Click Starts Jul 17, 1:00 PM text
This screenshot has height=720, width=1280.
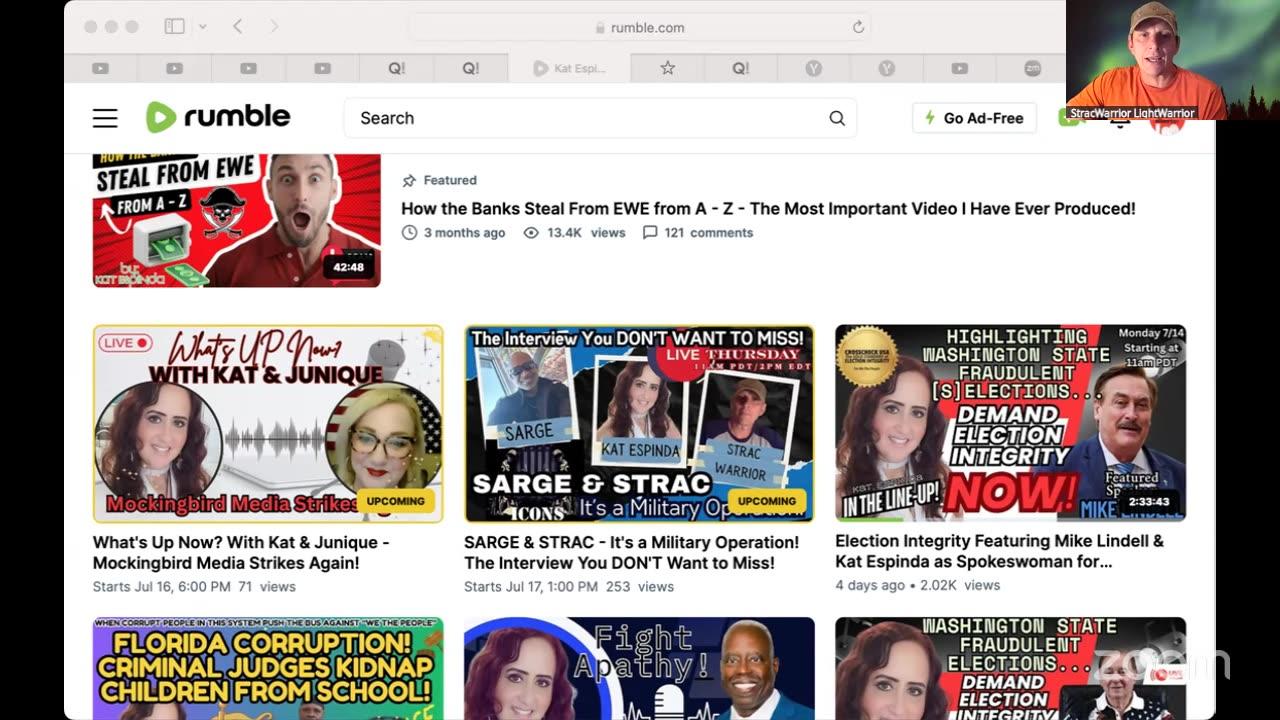point(531,587)
